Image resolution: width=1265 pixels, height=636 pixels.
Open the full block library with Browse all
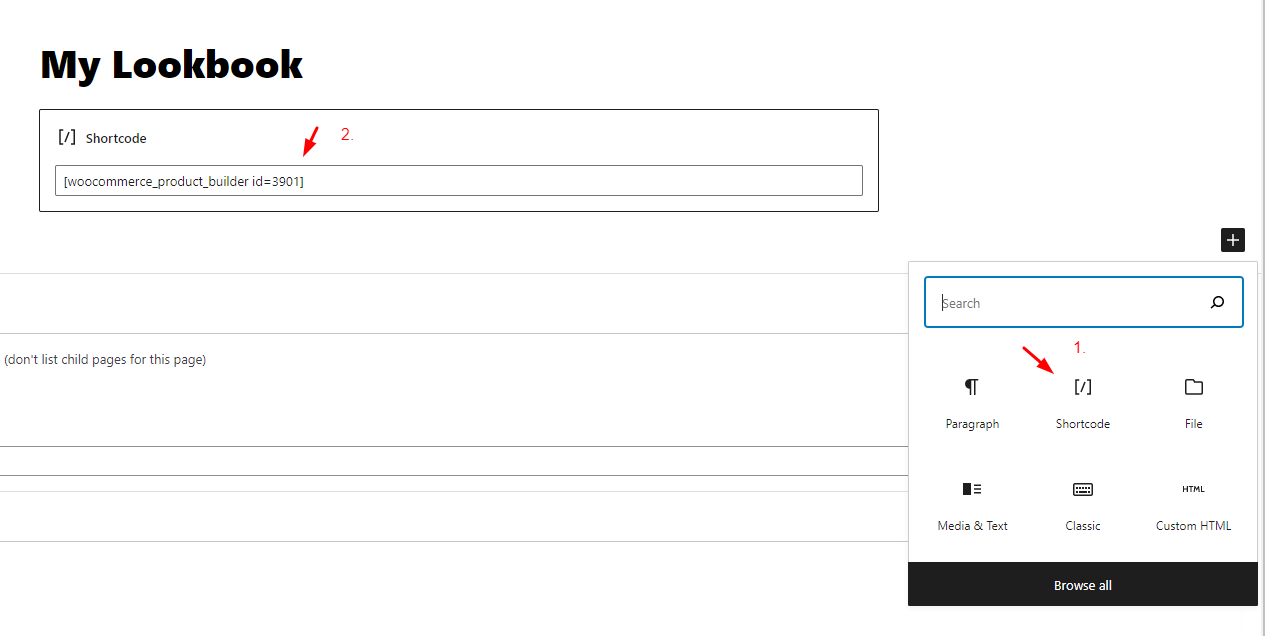1083,585
